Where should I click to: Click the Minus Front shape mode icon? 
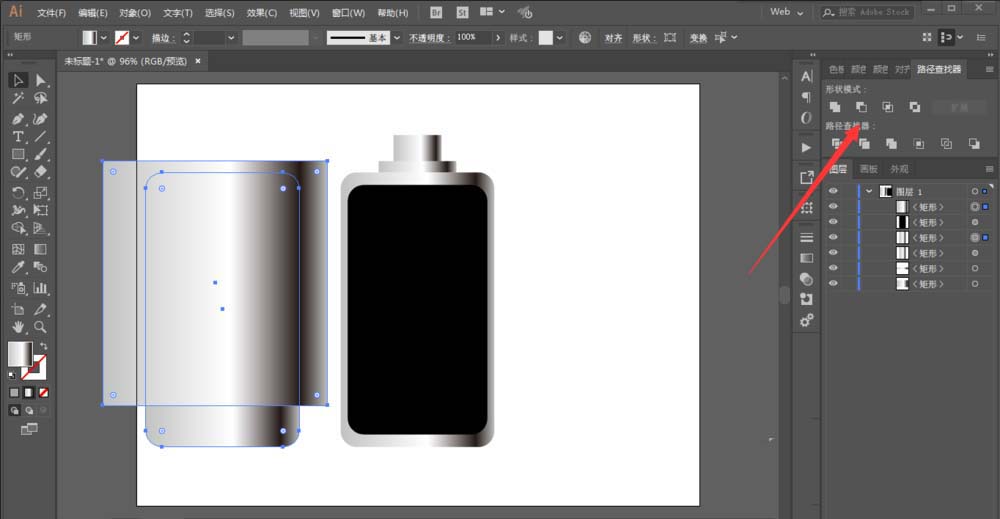click(861, 107)
